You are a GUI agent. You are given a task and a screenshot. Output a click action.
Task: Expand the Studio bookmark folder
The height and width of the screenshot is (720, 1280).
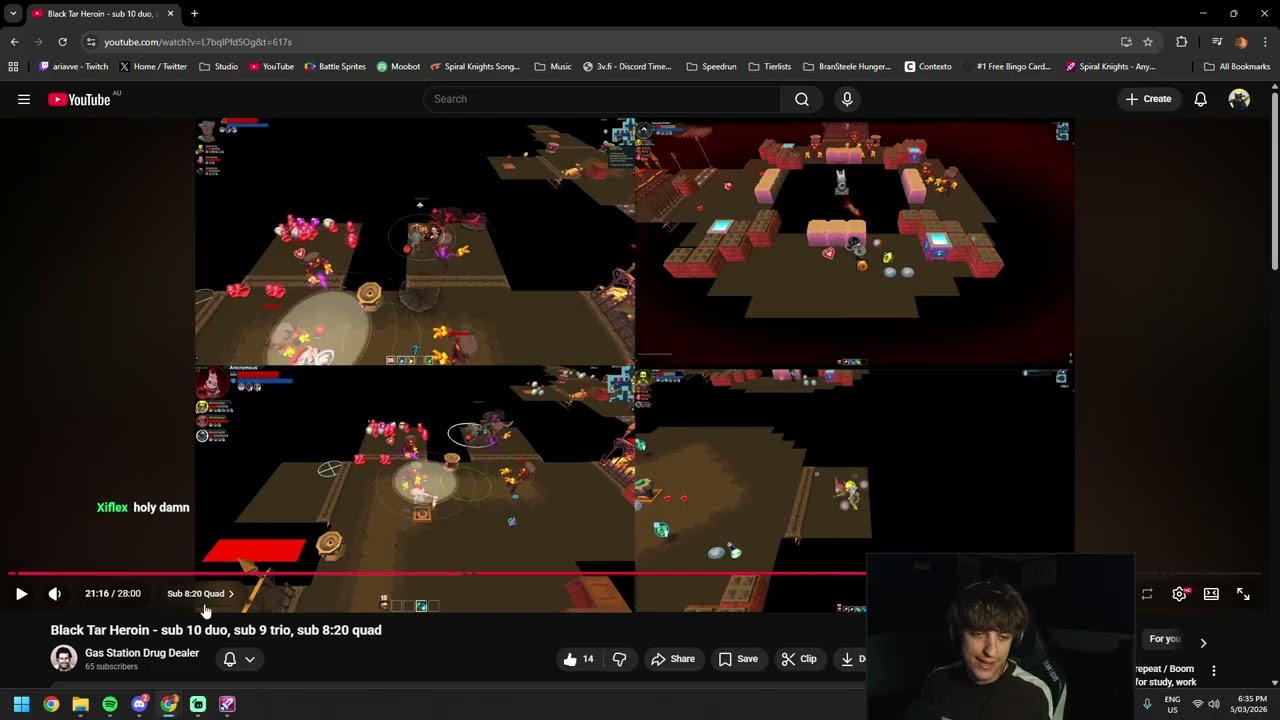click(218, 67)
